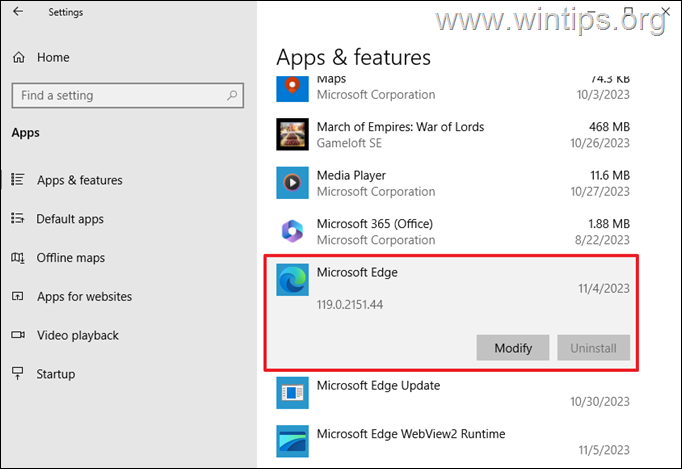Image resolution: width=682 pixels, height=469 pixels.
Task: Open Video playback settings
Action: coord(78,335)
